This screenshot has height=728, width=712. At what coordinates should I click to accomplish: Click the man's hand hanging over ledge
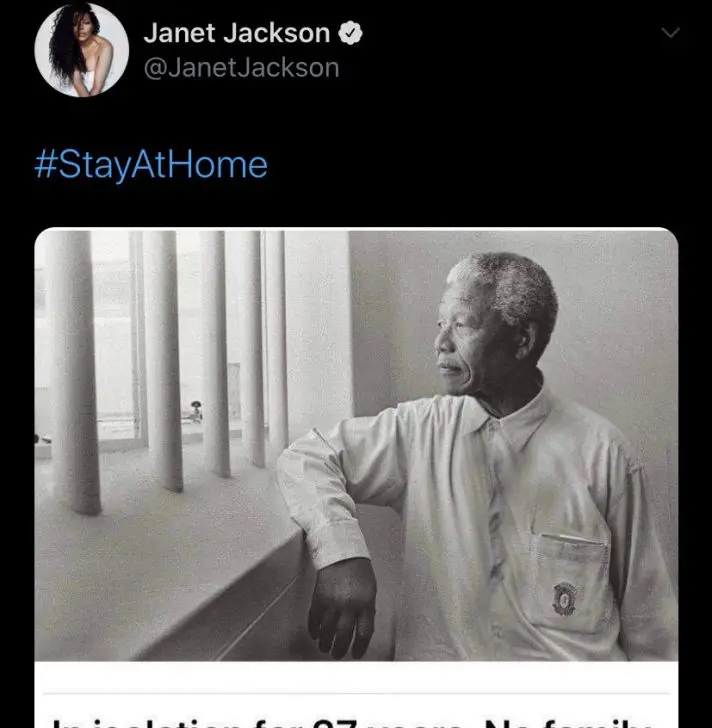point(343,607)
